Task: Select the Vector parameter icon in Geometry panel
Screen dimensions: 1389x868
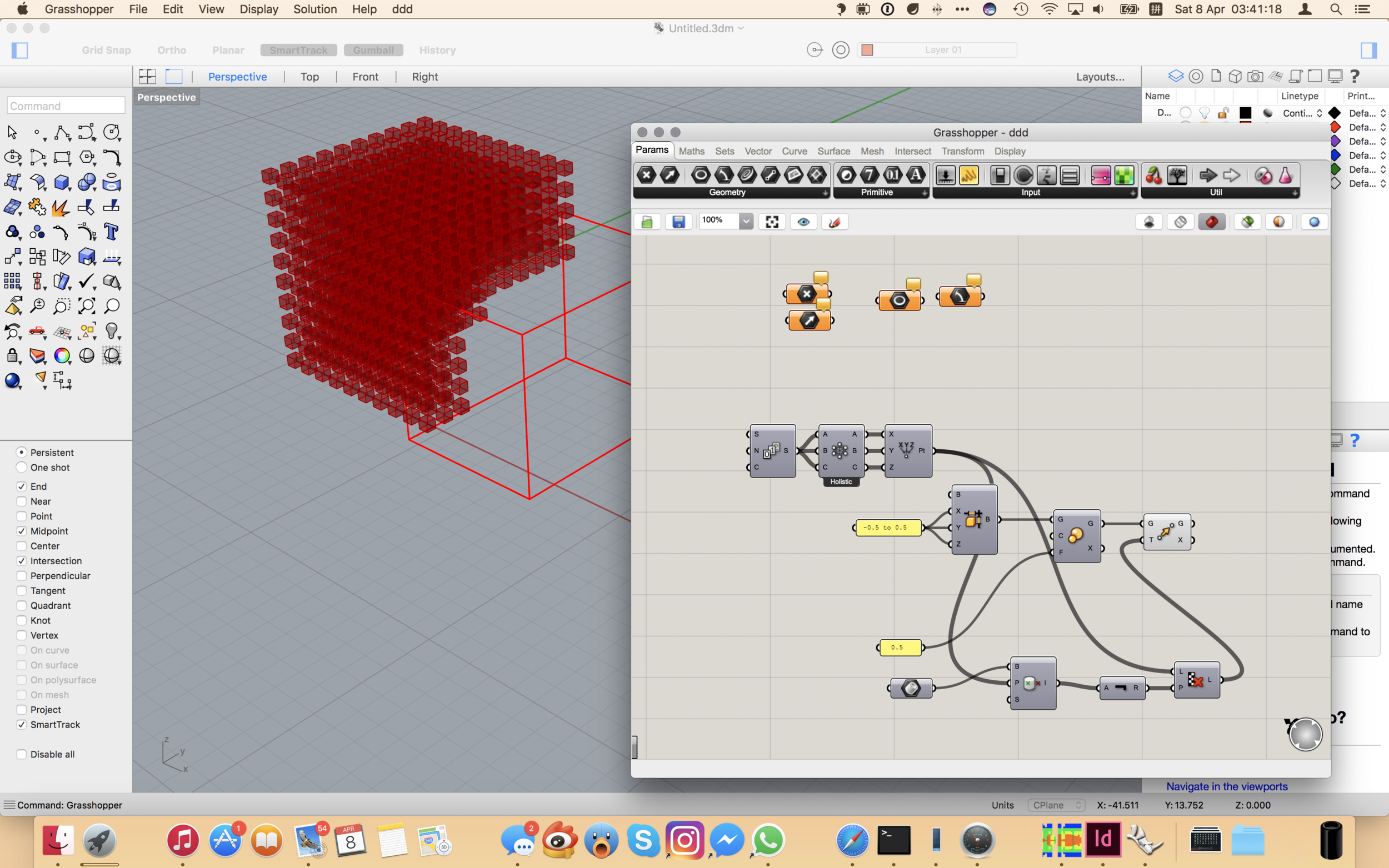Action: 669,175
